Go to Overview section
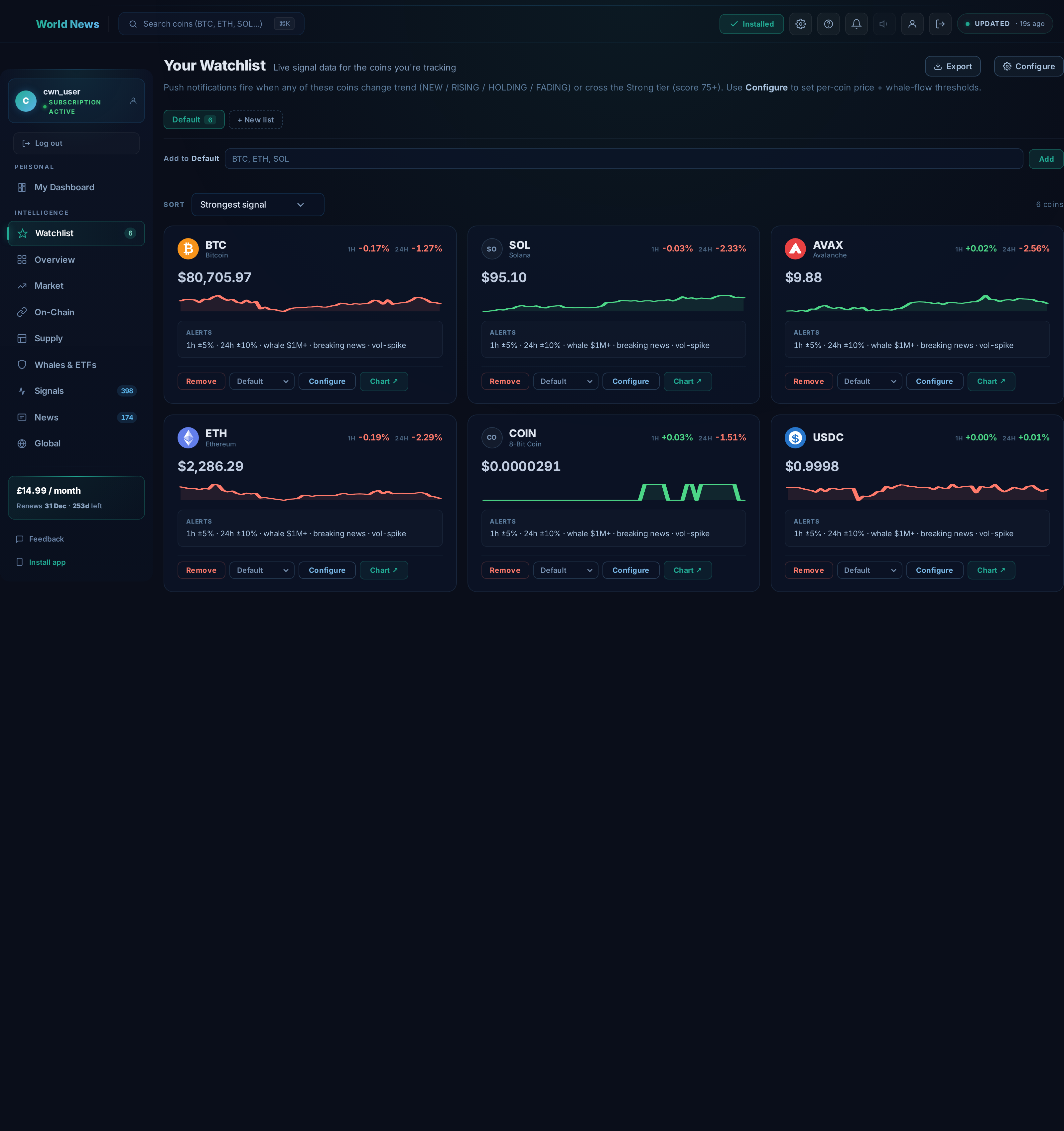Viewport: 1064px width, 1131px height. (76, 259)
